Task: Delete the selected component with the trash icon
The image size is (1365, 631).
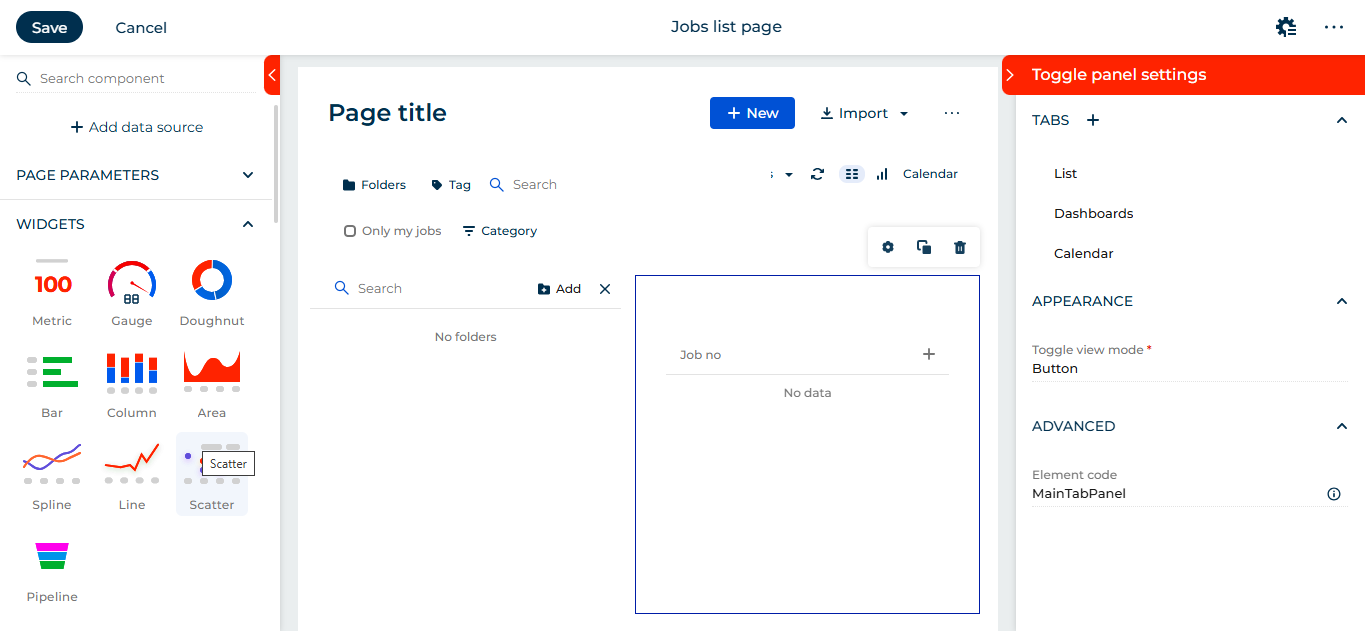Action: pyautogui.click(x=959, y=246)
